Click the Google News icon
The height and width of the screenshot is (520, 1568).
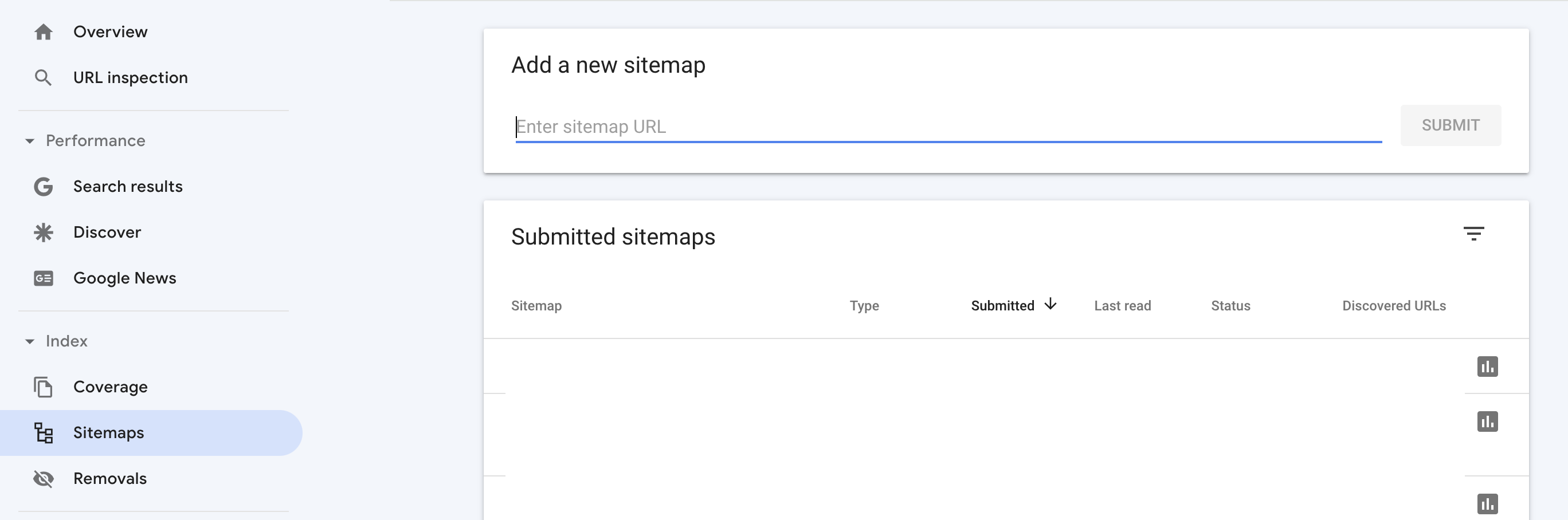(43, 278)
